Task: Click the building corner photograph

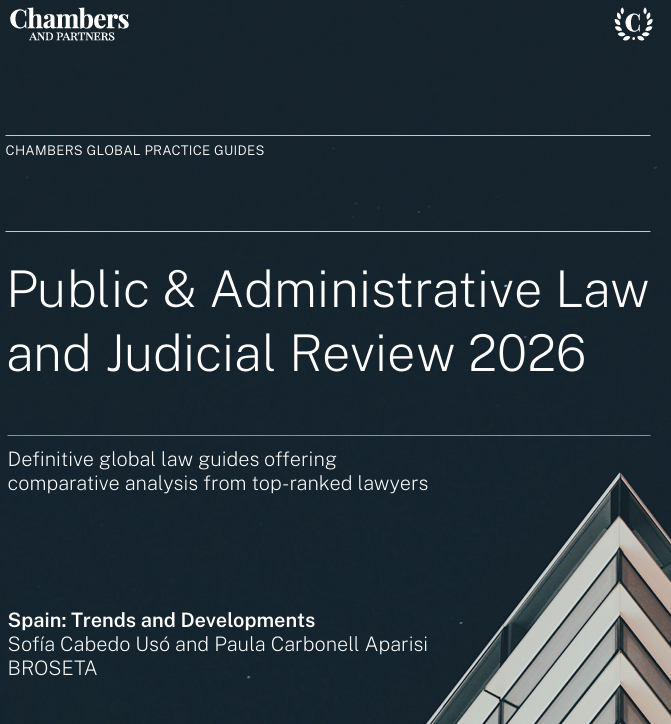Action: tap(550, 599)
